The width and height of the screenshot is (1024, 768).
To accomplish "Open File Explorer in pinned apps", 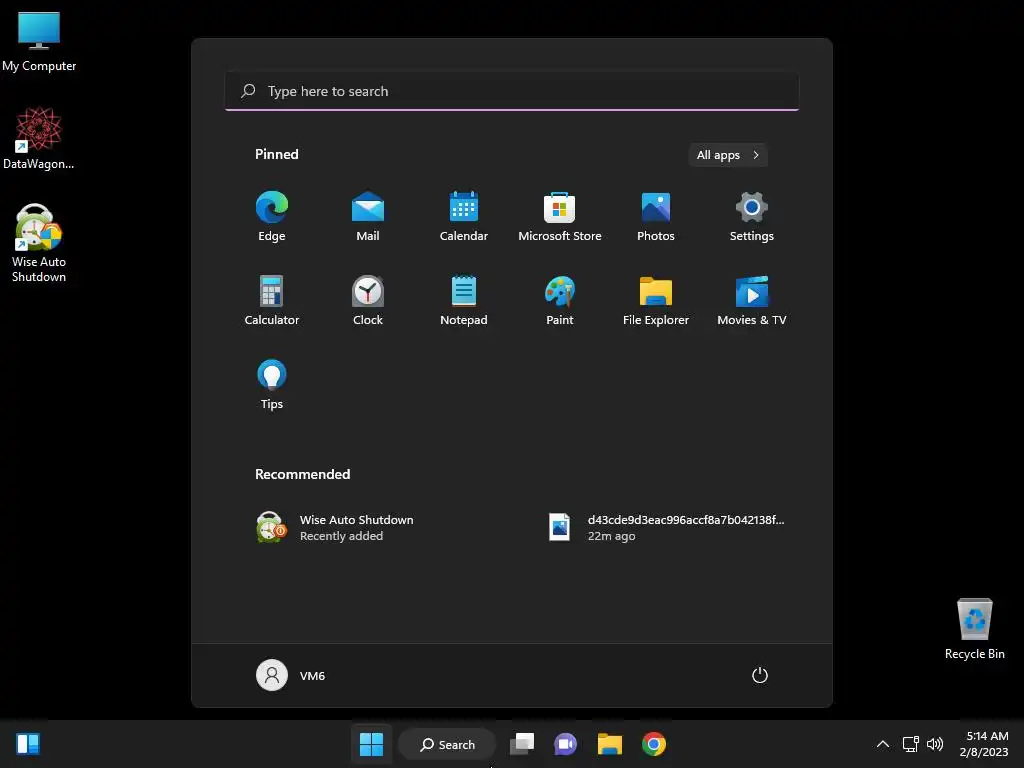I will 656,300.
